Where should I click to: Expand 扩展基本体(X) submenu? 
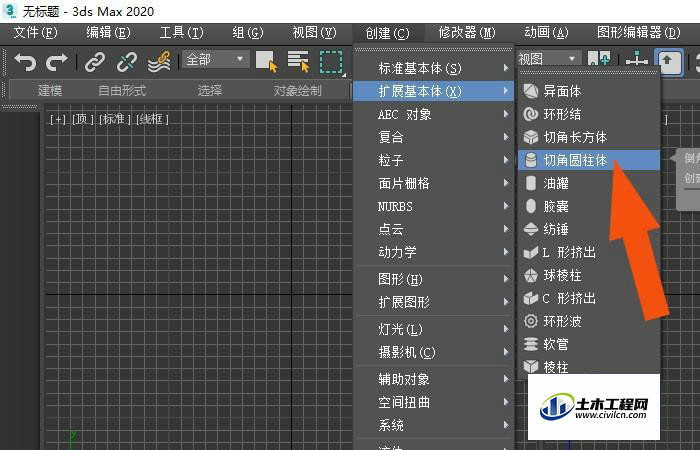[x=433, y=92]
